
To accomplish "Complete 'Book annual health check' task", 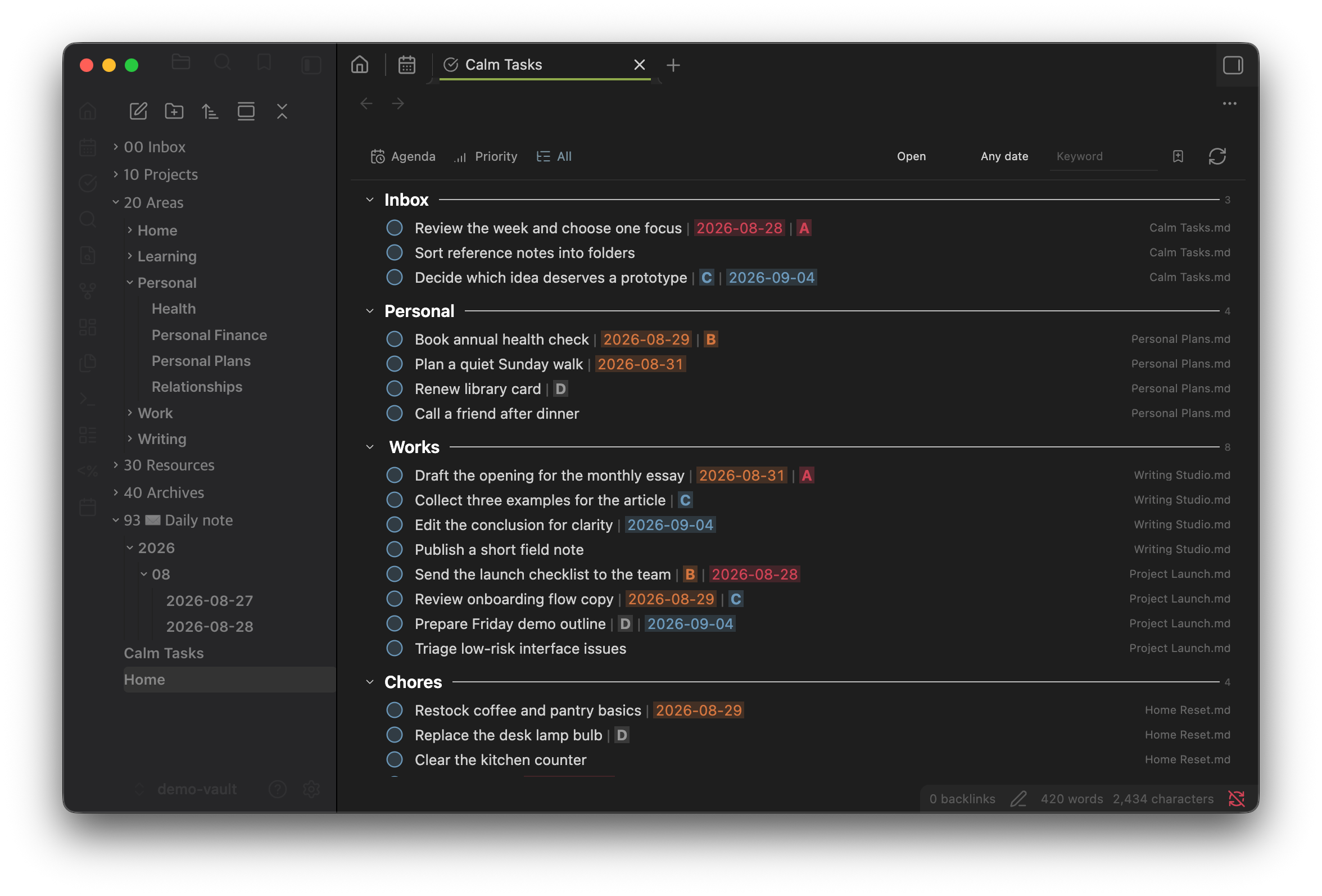I will click(394, 340).
